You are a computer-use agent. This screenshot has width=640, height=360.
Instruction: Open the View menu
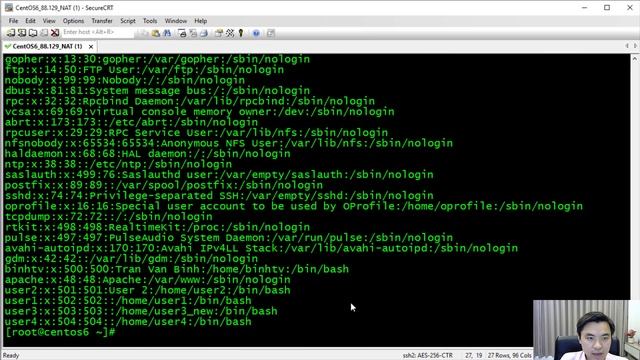click(49, 21)
